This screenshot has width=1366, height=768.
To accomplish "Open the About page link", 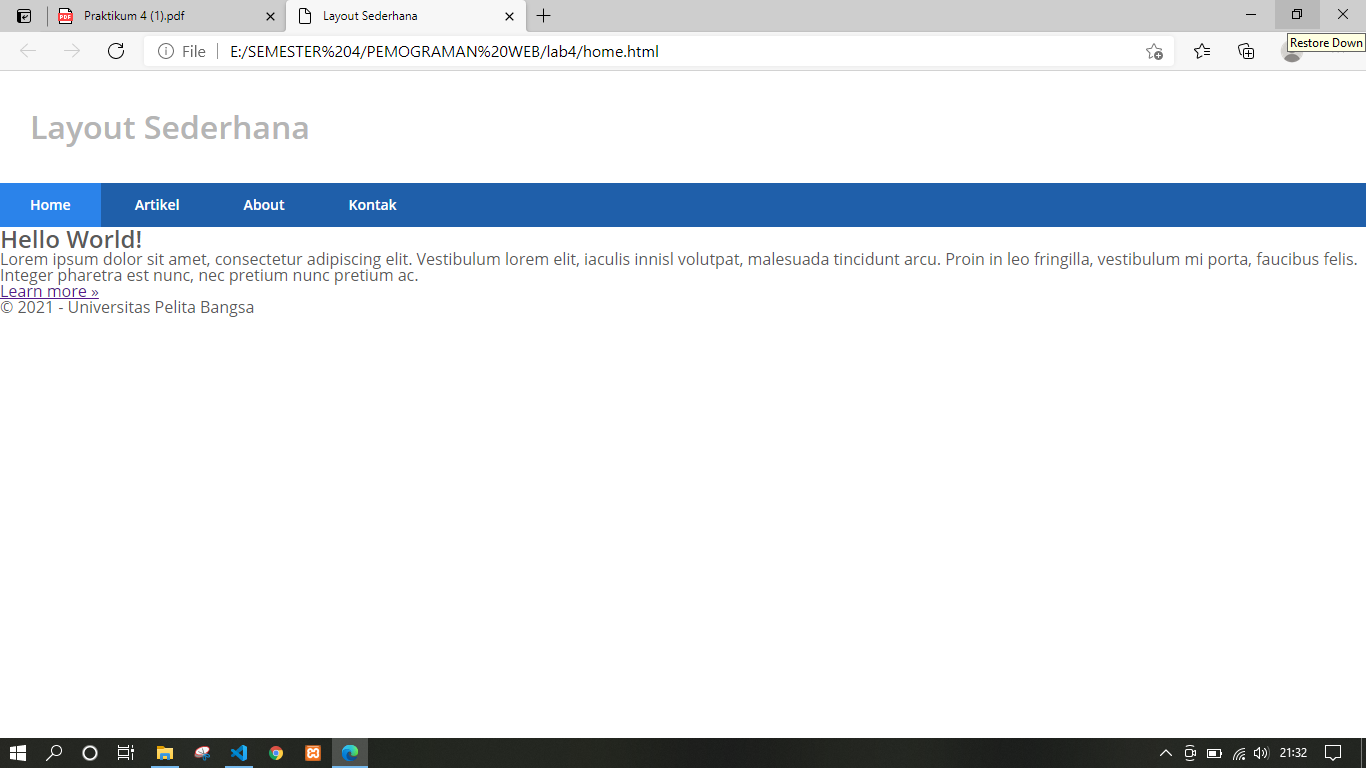I will pyautogui.click(x=263, y=204).
